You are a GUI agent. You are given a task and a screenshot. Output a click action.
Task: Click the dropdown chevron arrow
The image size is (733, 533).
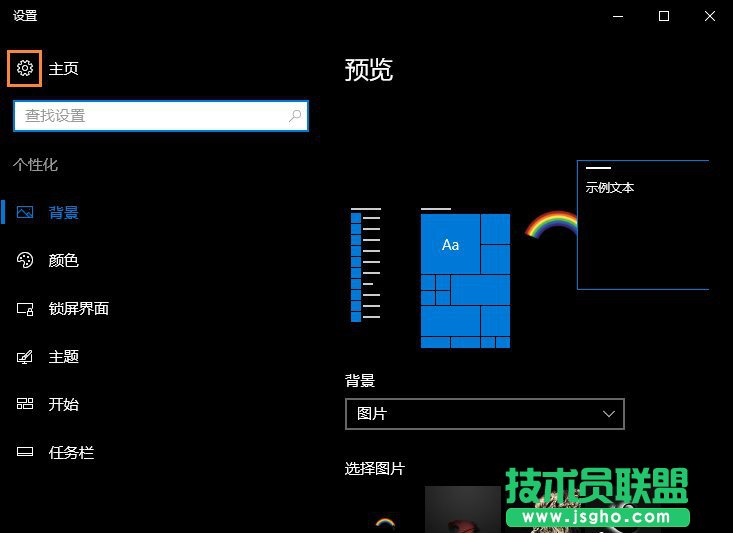[609, 414]
